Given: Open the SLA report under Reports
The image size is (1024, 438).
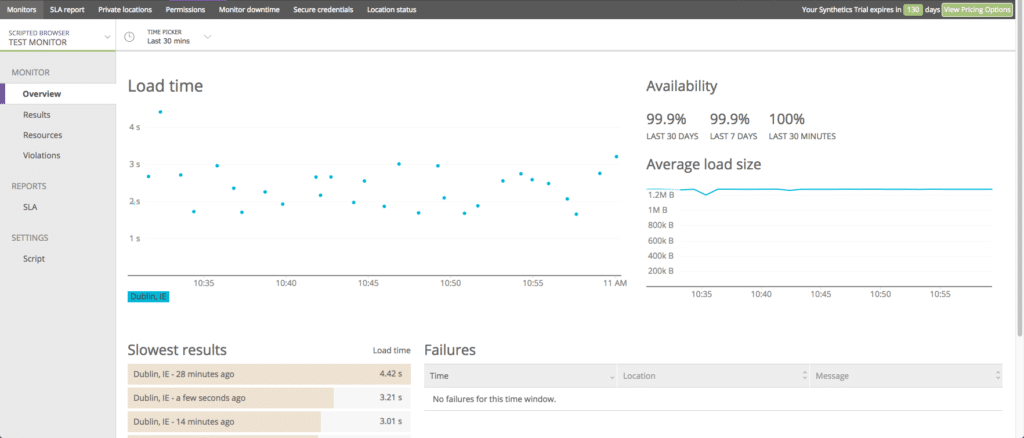Looking at the screenshot, I should pos(31,207).
